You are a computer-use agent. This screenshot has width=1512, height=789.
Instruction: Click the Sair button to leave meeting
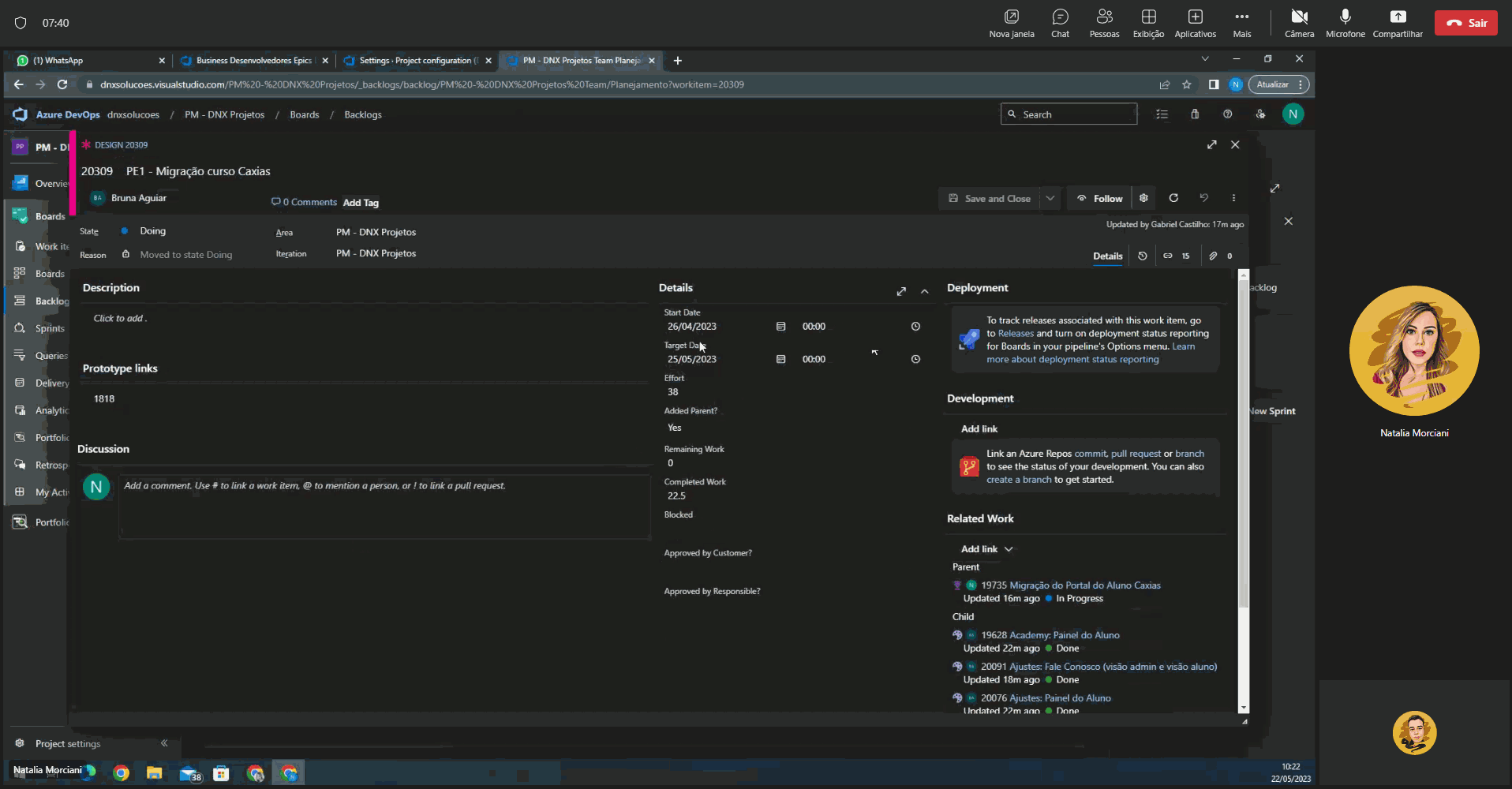(1465, 23)
